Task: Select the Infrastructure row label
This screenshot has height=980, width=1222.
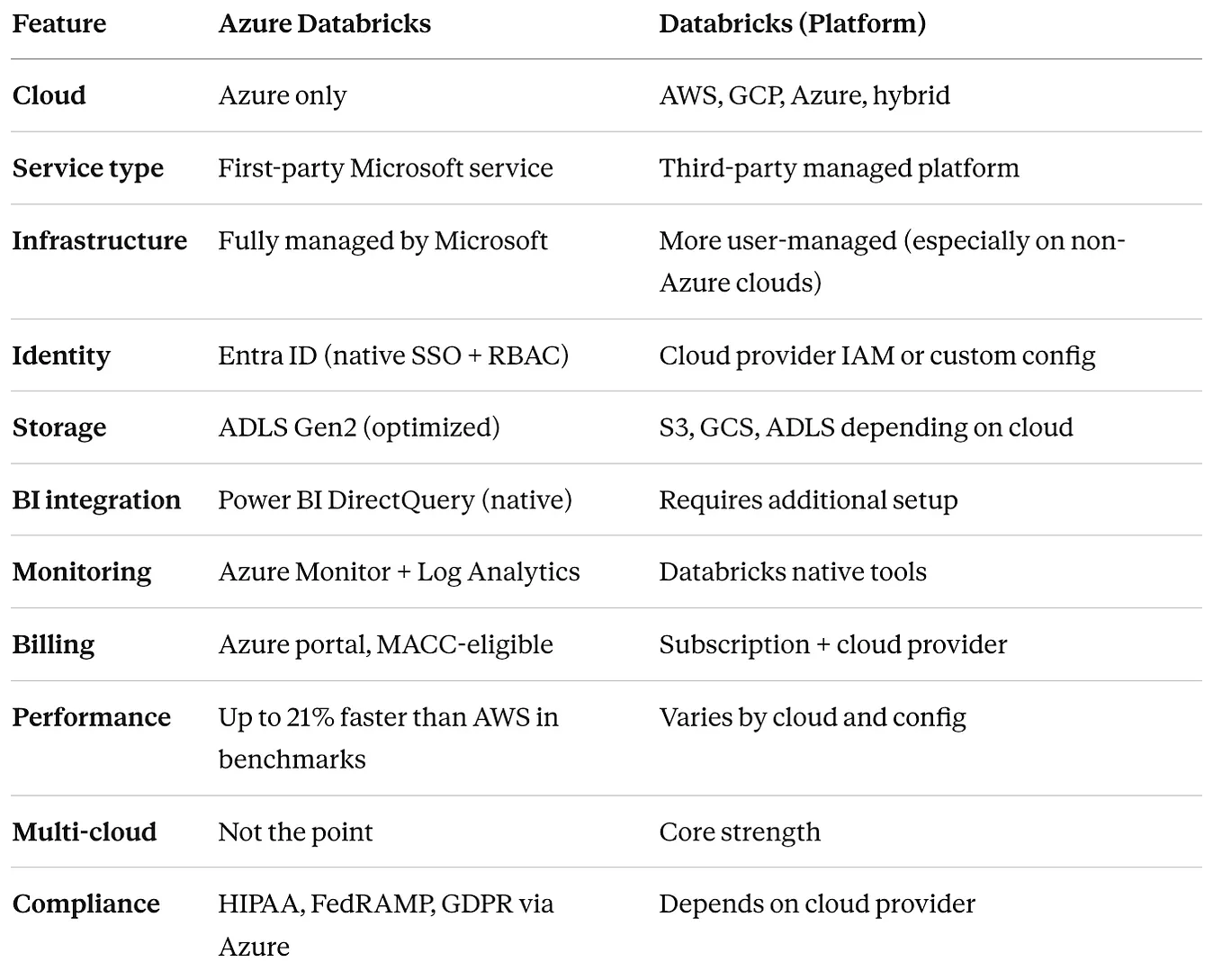Action: tap(100, 240)
